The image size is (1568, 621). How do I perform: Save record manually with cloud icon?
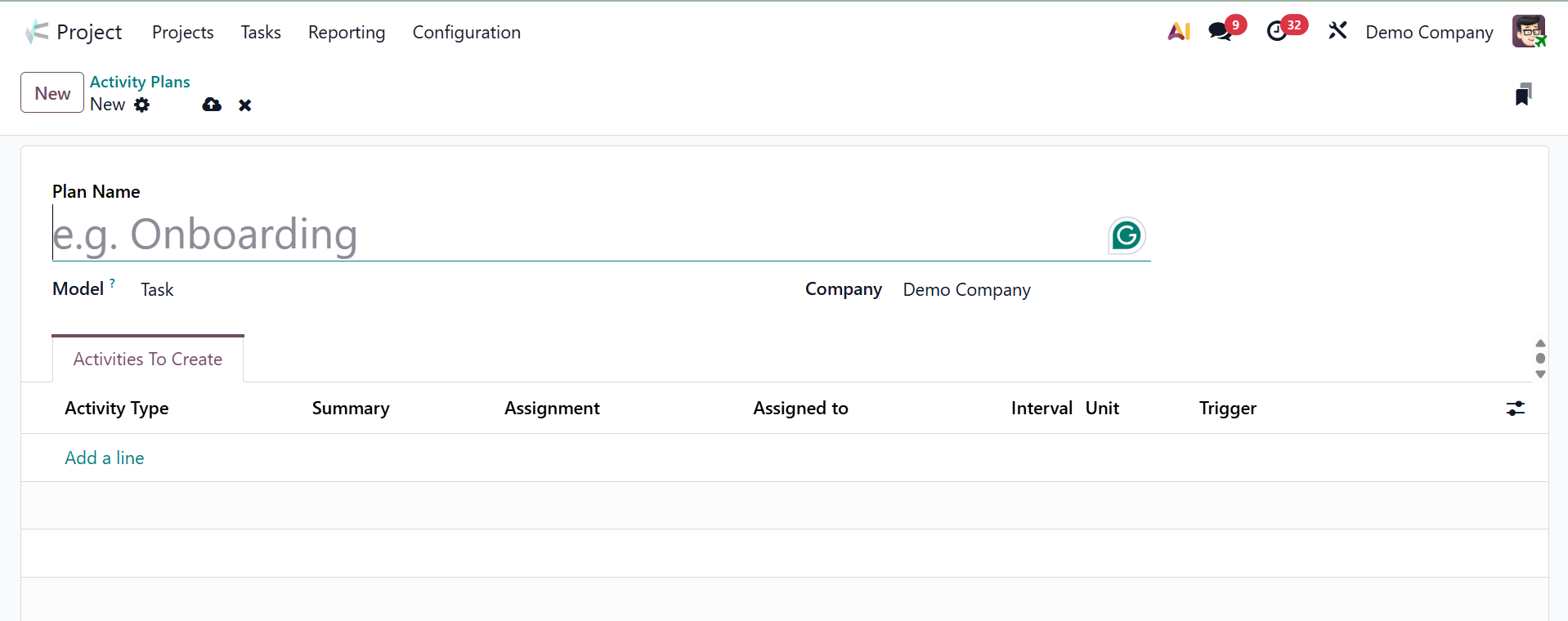pyautogui.click(x=212, y=105)
